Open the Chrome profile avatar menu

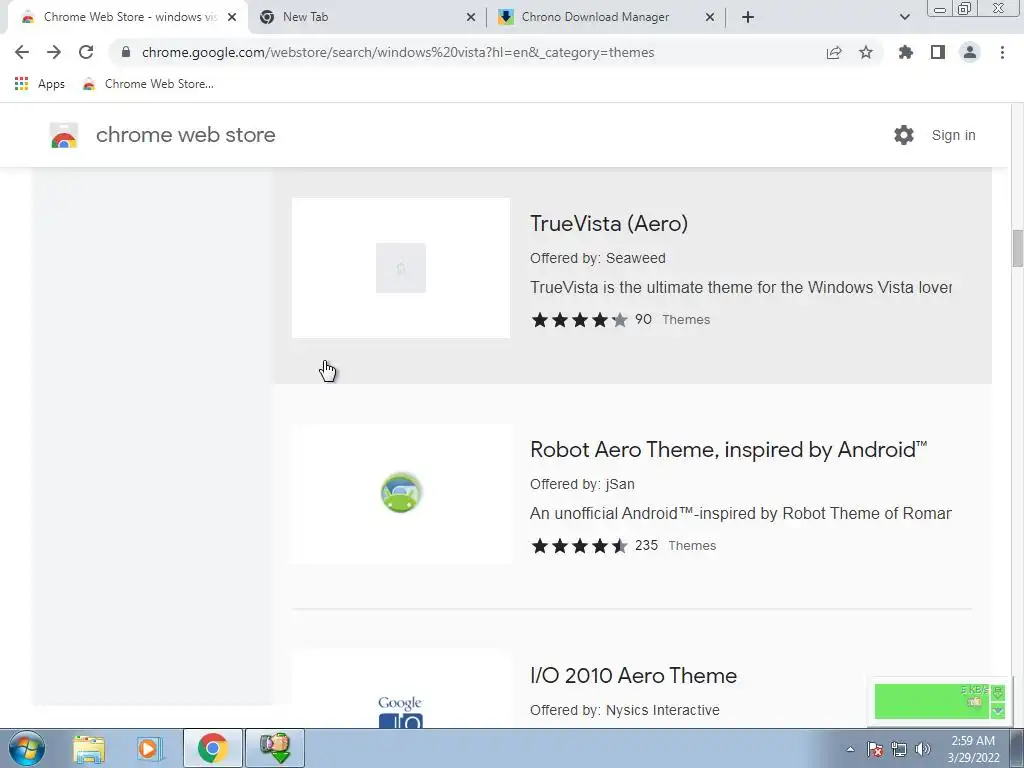970,52
